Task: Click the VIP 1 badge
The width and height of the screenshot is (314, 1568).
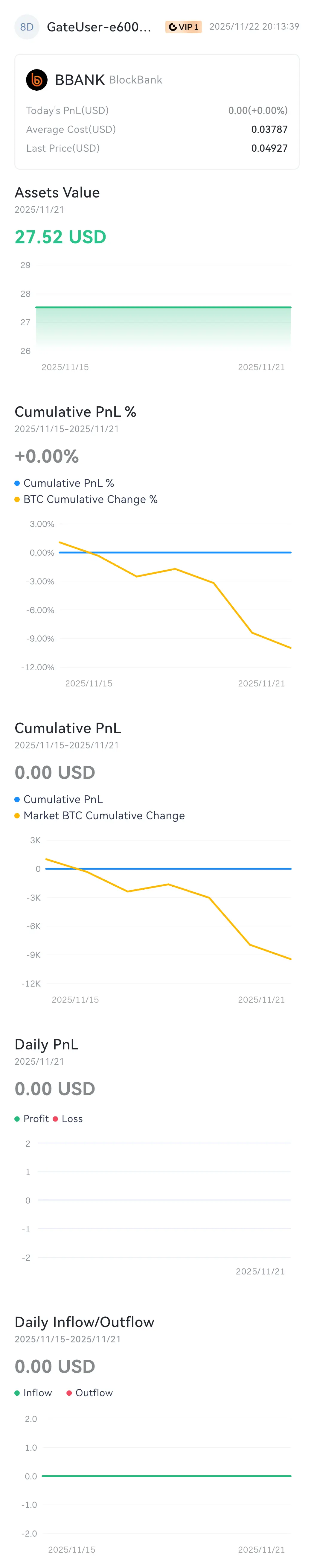Action: (x=183, y=27)
